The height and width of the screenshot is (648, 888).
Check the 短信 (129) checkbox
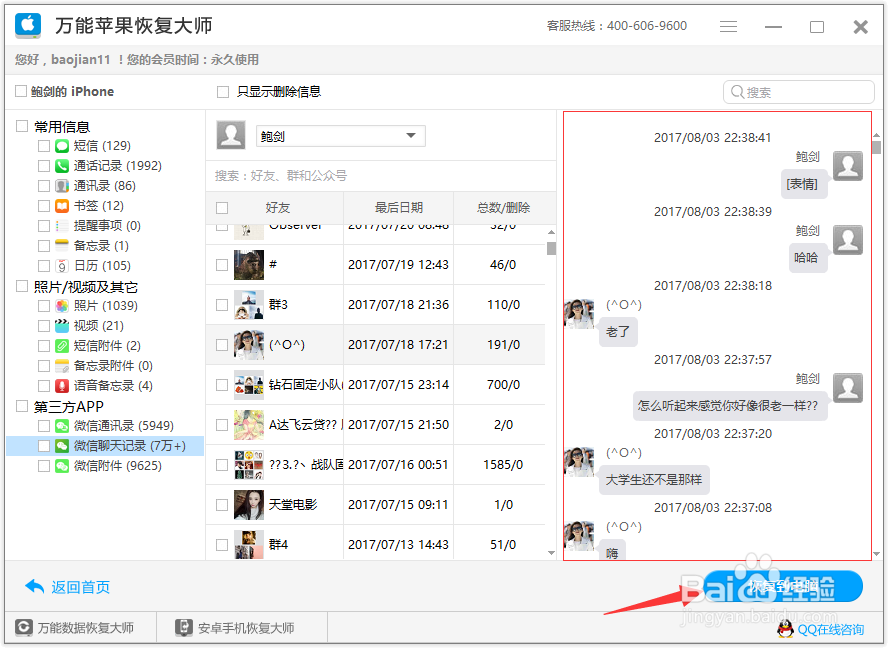point(44,146)
